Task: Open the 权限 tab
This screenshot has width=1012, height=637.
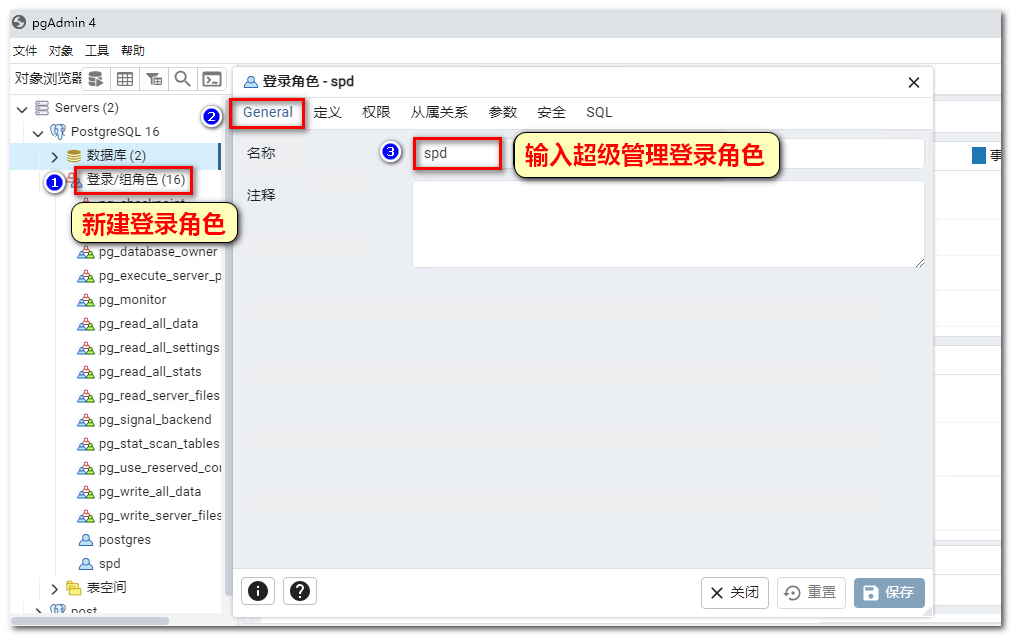Action: [x=376, y=113]
